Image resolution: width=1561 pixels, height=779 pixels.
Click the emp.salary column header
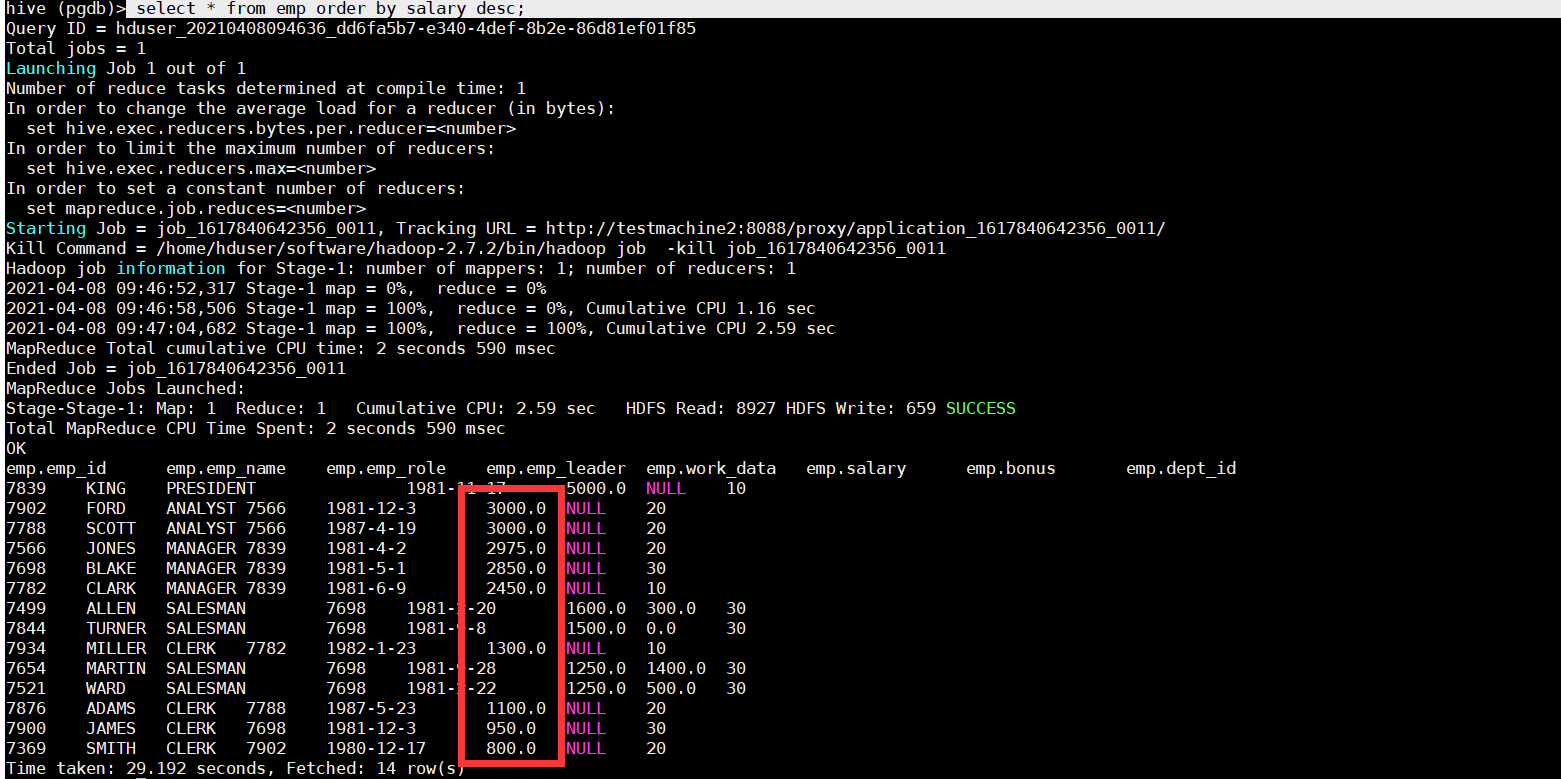[856, 468]
